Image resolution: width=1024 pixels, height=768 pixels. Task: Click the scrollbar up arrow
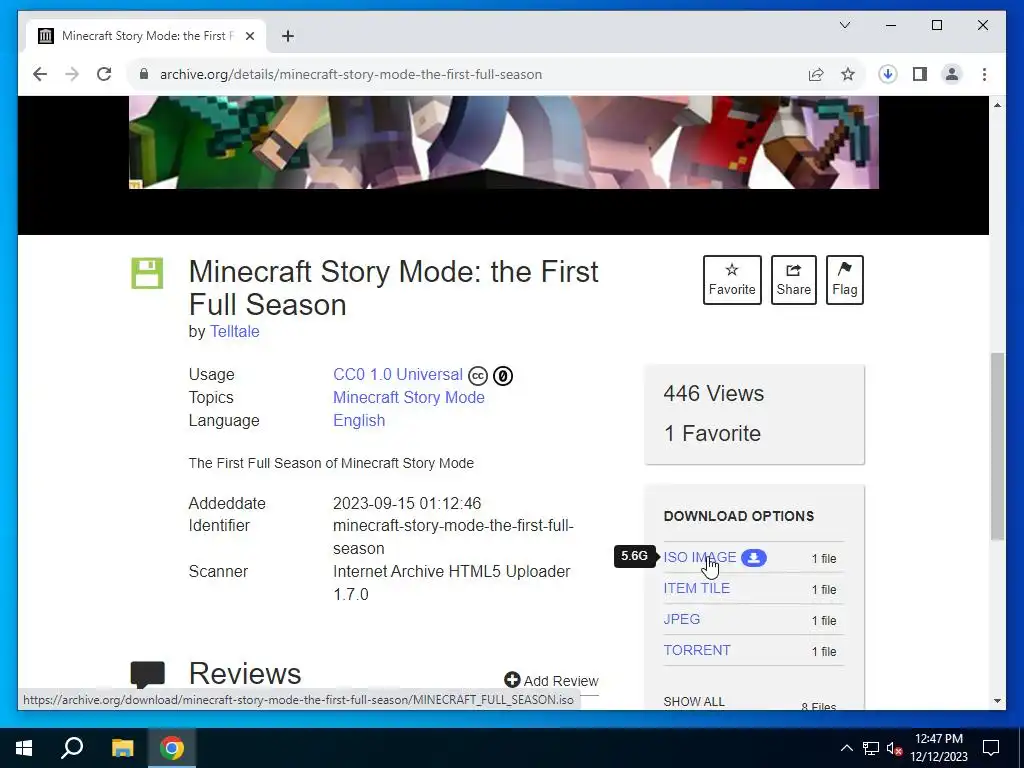point(997,105)
